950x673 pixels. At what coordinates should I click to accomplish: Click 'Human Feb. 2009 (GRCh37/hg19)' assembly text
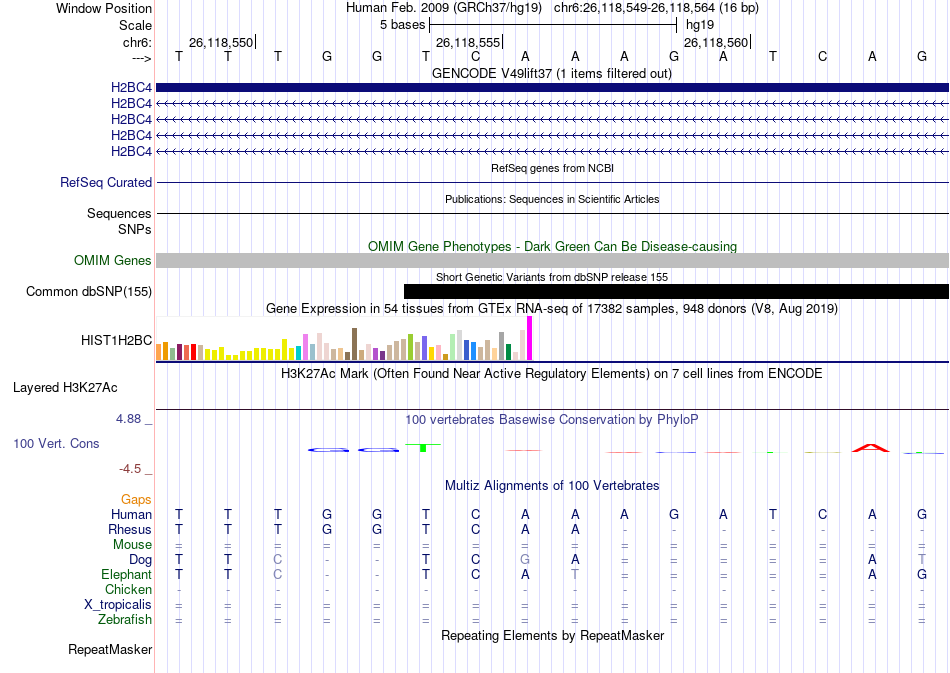445,8
